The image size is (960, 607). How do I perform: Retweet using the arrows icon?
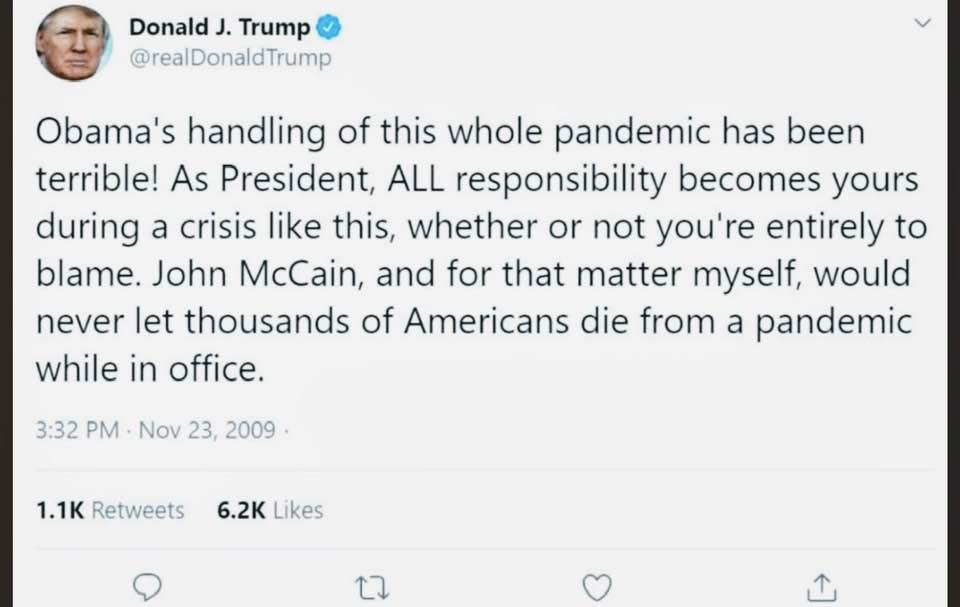(x=372, y=587)
